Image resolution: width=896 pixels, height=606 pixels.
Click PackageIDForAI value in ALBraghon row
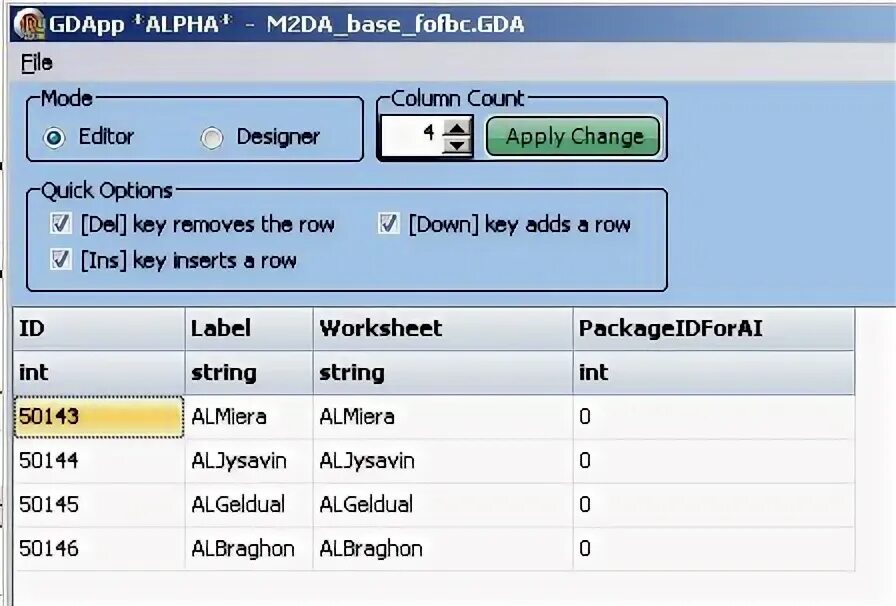[x=712, y=549]
